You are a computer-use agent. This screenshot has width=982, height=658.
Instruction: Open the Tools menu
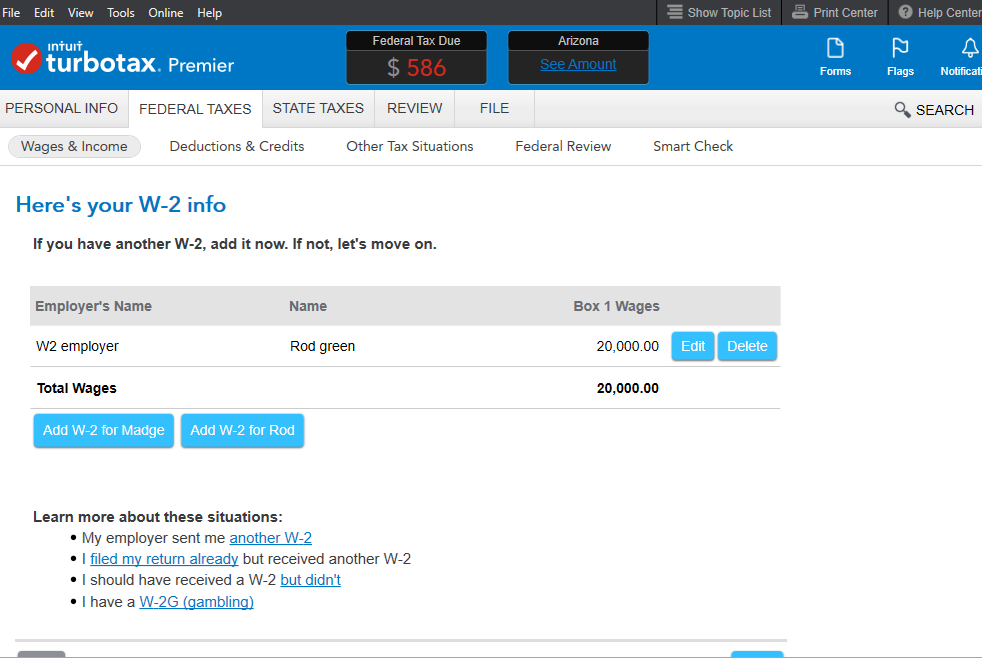coord(120,13)
